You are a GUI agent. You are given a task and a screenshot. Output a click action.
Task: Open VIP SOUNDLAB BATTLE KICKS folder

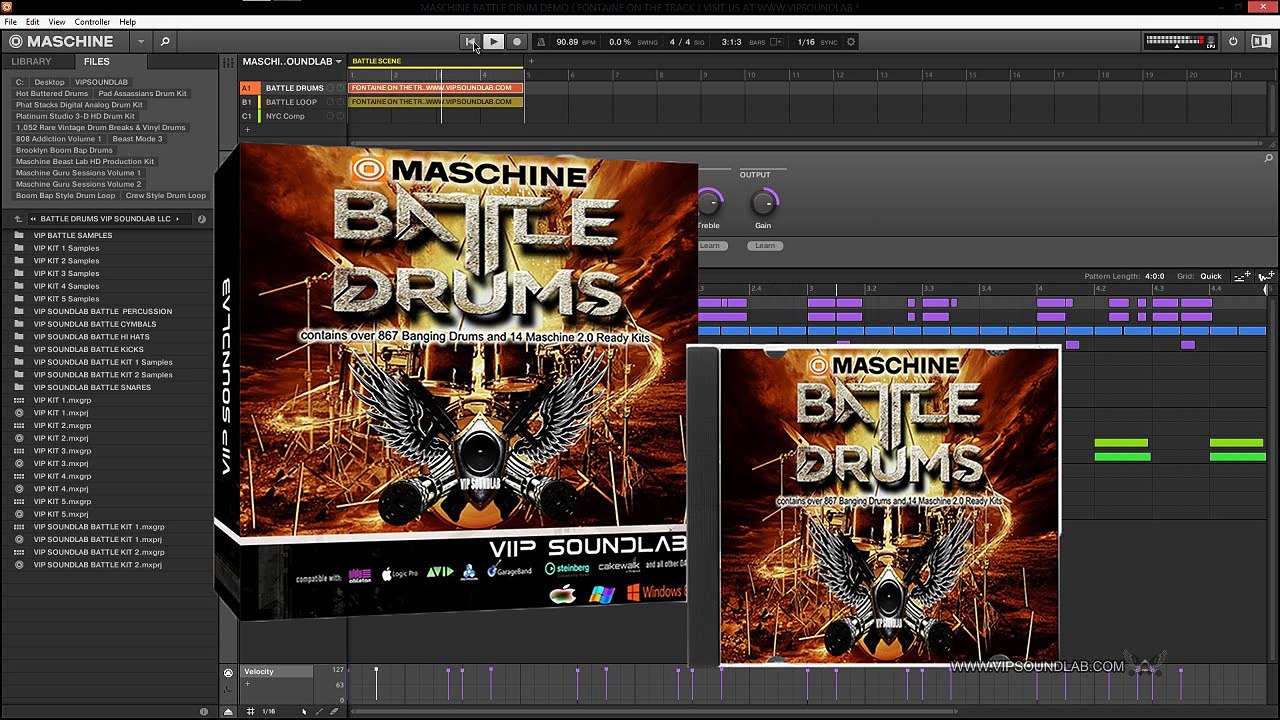(89, 350)
